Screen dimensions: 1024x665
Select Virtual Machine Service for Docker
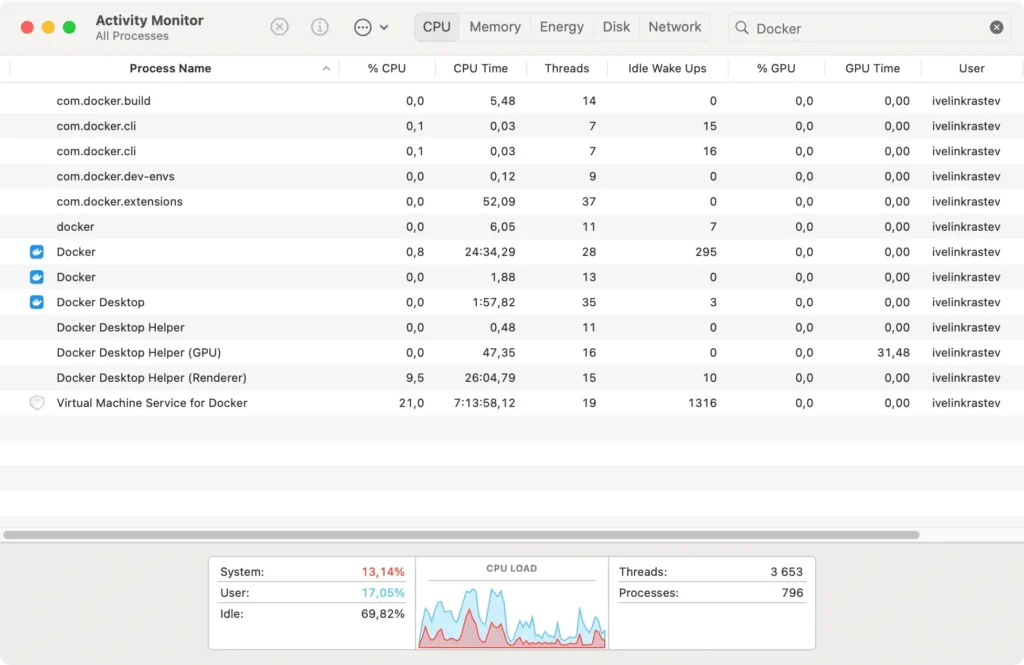(512, 403)
